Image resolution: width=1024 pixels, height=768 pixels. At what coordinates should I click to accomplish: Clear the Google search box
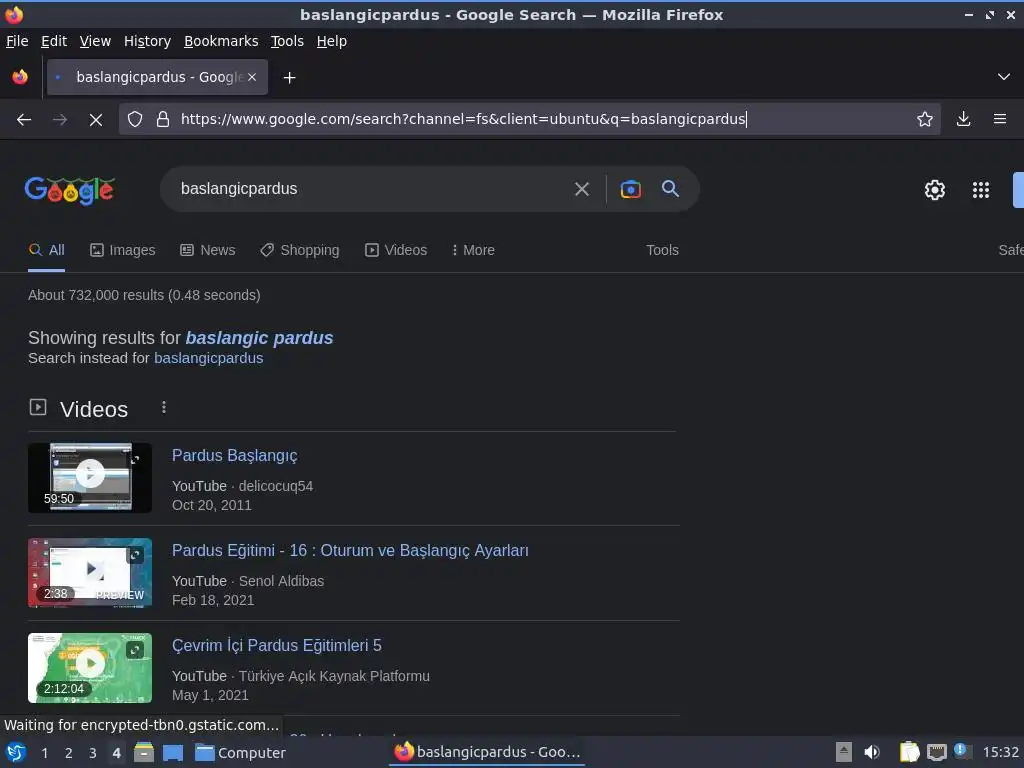[x=581, y=189]
